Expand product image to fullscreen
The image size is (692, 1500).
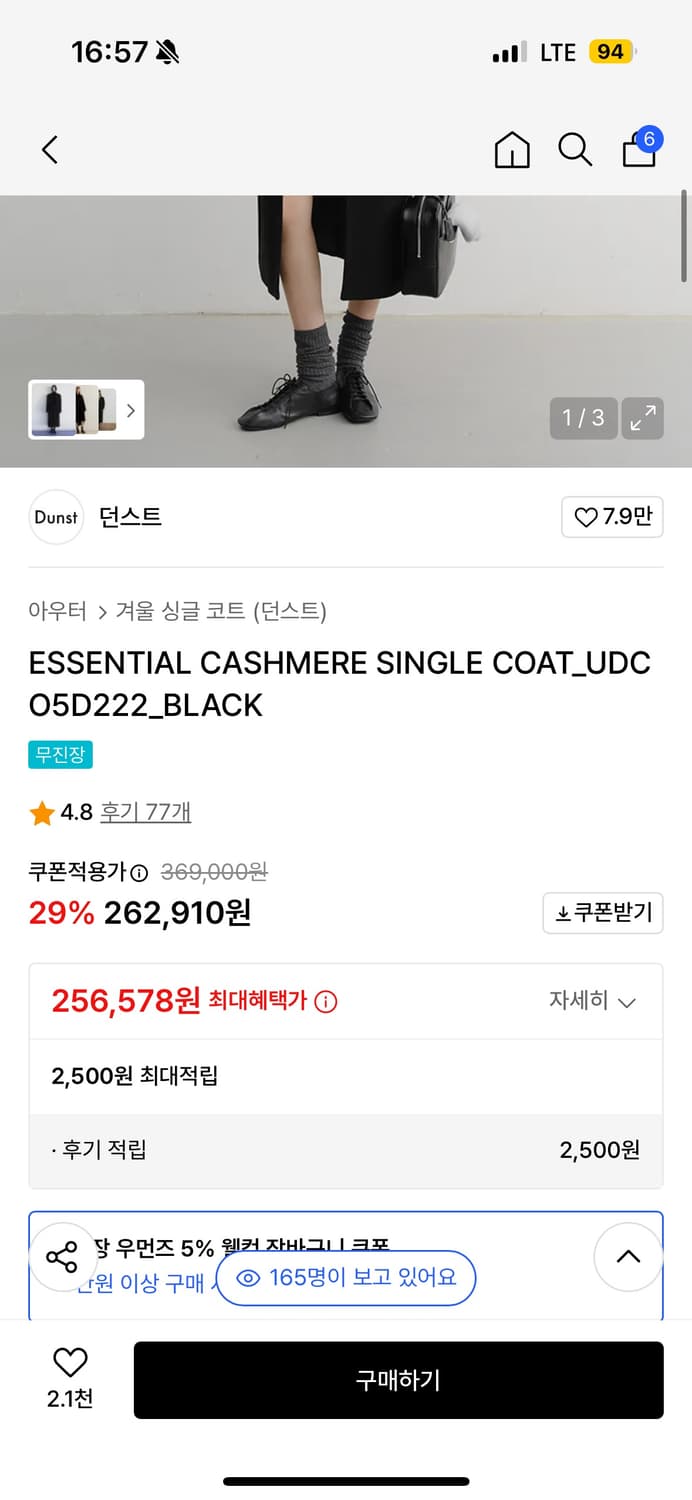[642, 418]
